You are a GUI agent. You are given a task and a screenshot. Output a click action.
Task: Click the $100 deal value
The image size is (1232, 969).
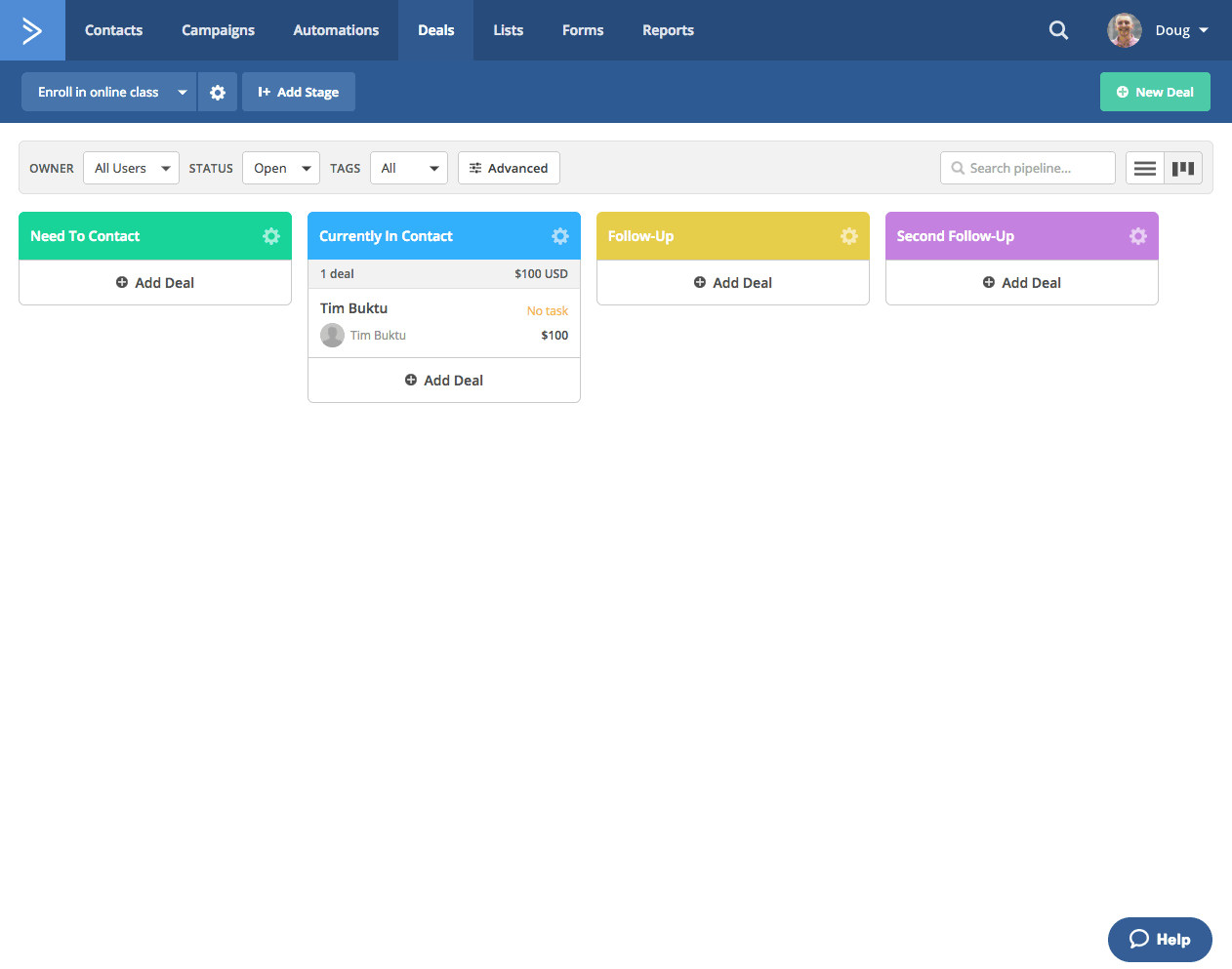[554, 336]
